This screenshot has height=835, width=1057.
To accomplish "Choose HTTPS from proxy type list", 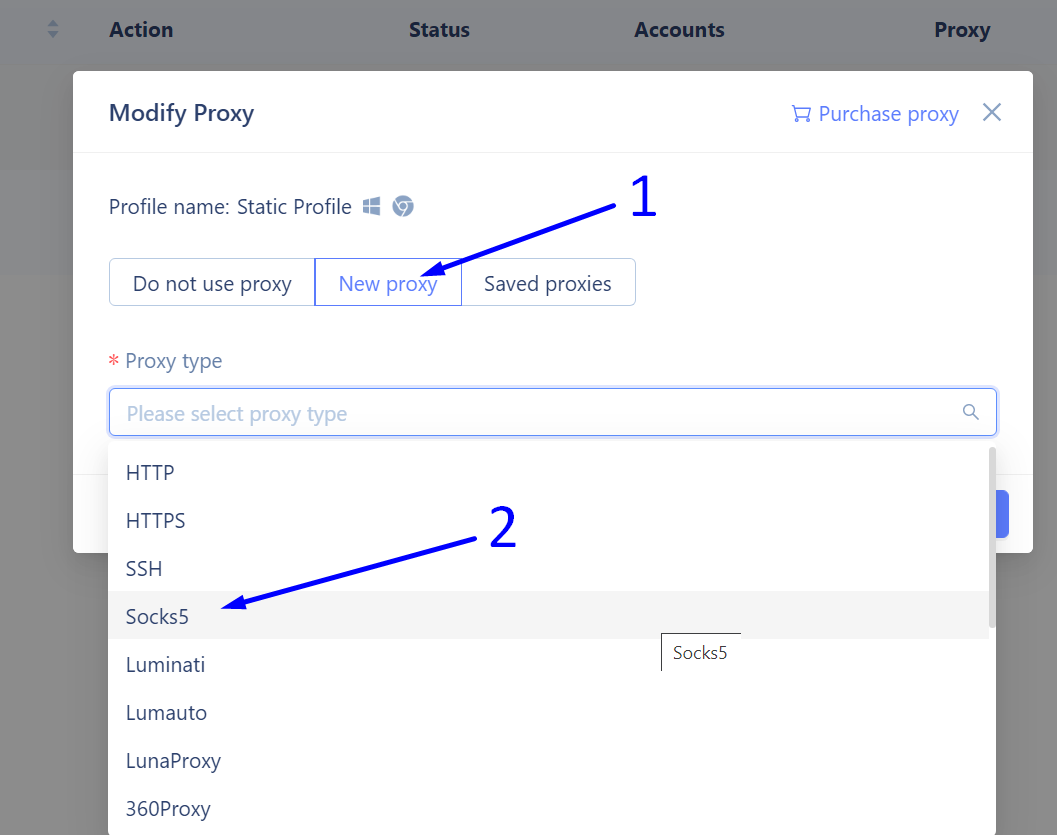I will pos(548,520).
